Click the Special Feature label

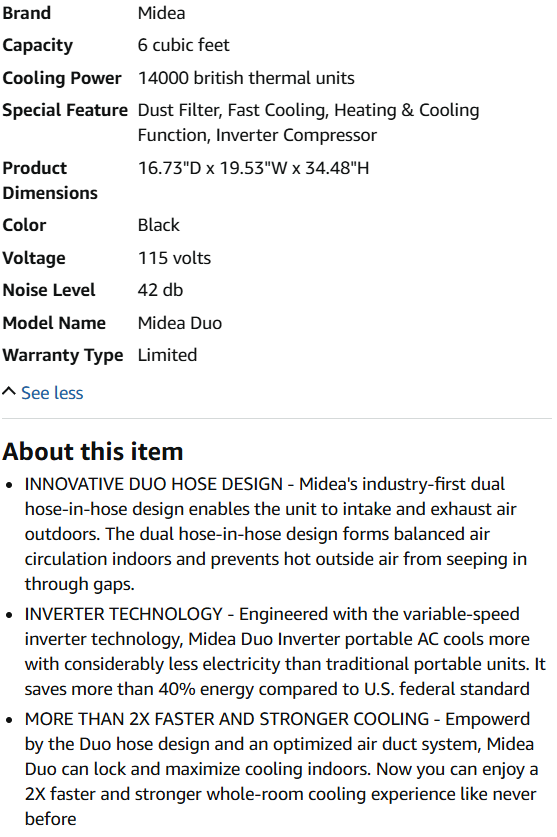(65, 110)
